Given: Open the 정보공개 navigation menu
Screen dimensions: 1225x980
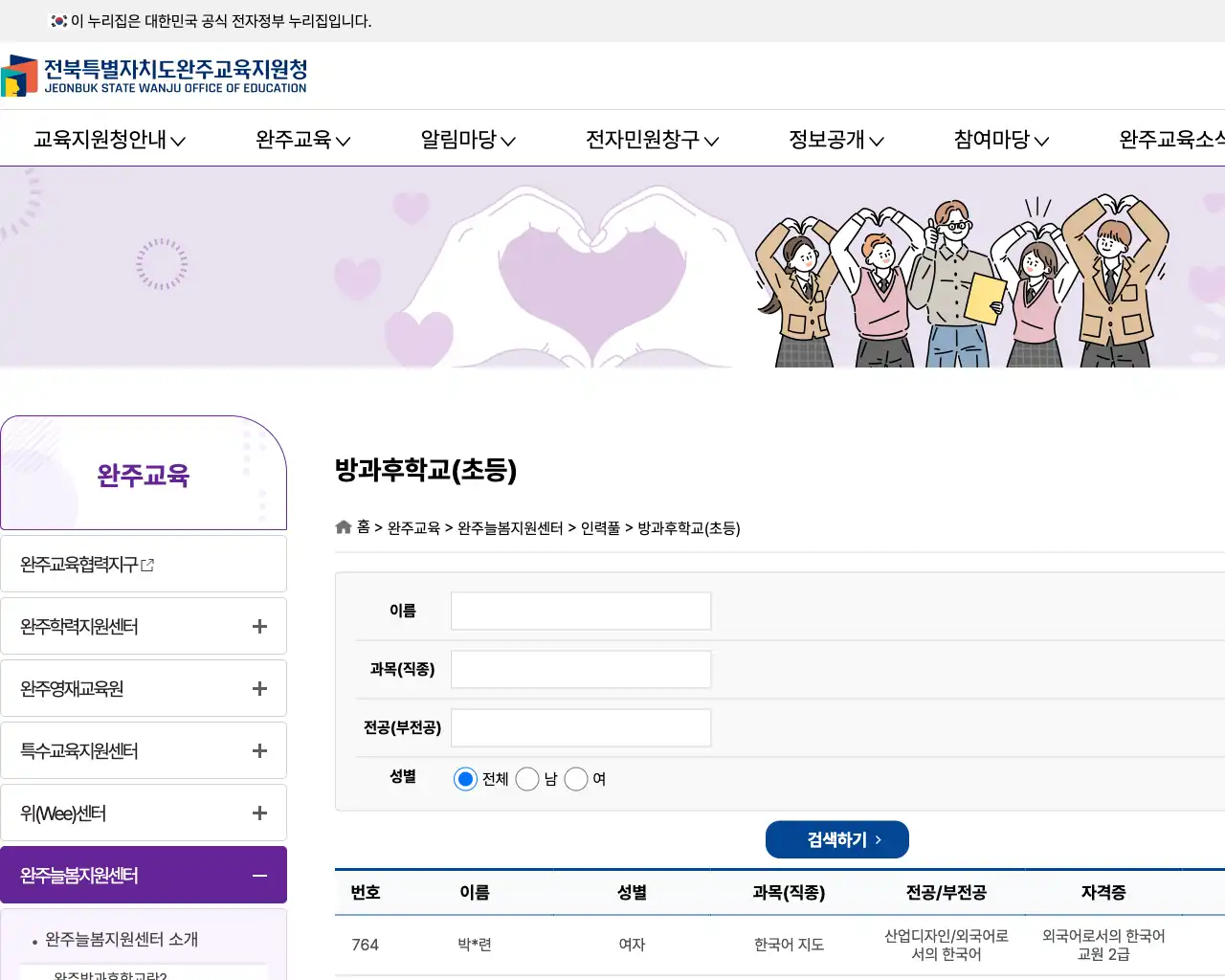Looking at the screenshot, I should (833, 140).
